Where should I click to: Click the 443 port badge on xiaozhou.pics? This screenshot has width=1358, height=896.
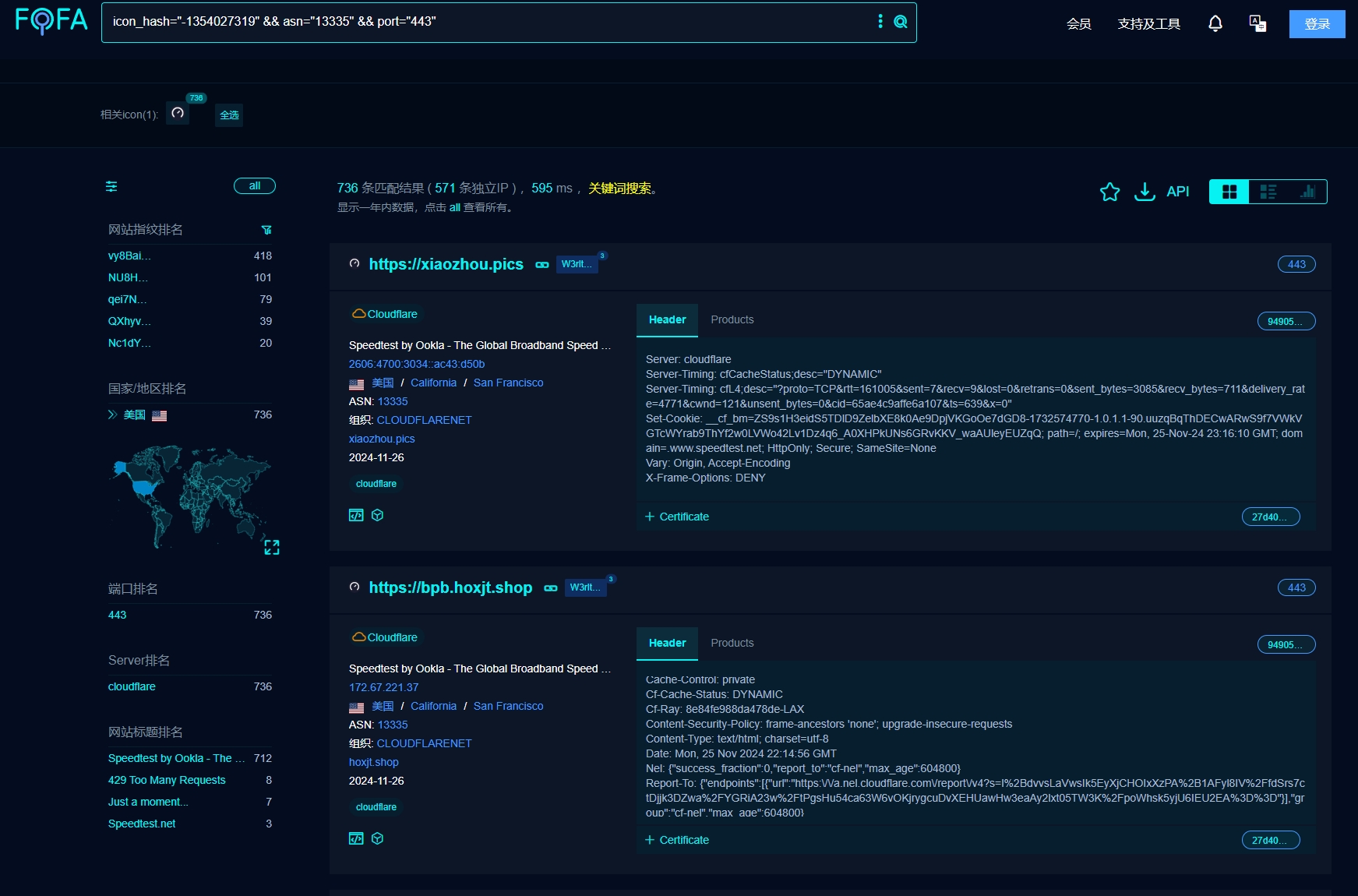pyautogui.click(x=1296, y=264)
